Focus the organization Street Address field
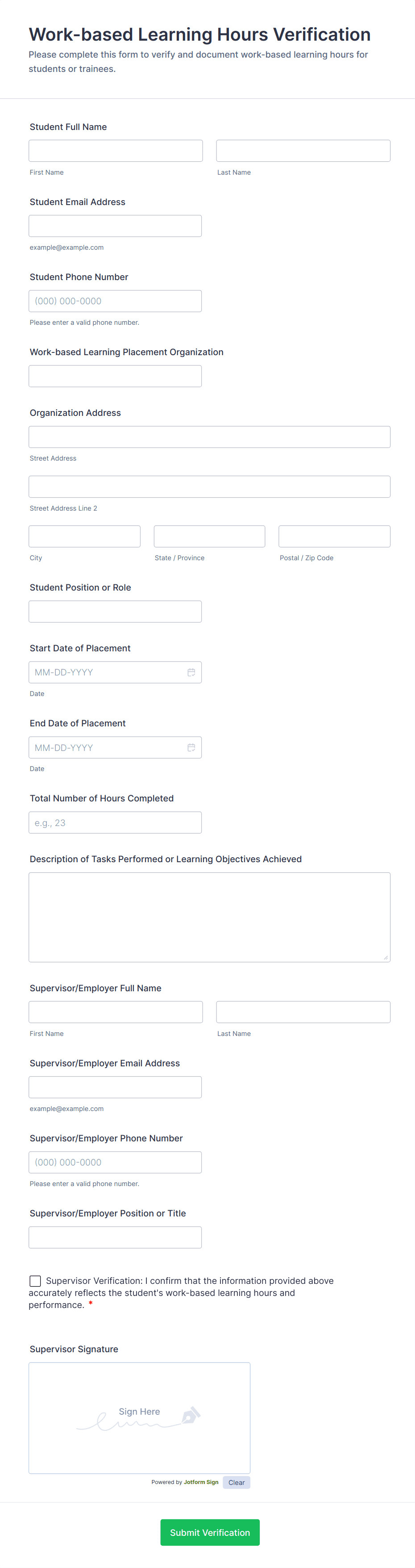This screenshot has height=1568, width=415. click(209, 437)
